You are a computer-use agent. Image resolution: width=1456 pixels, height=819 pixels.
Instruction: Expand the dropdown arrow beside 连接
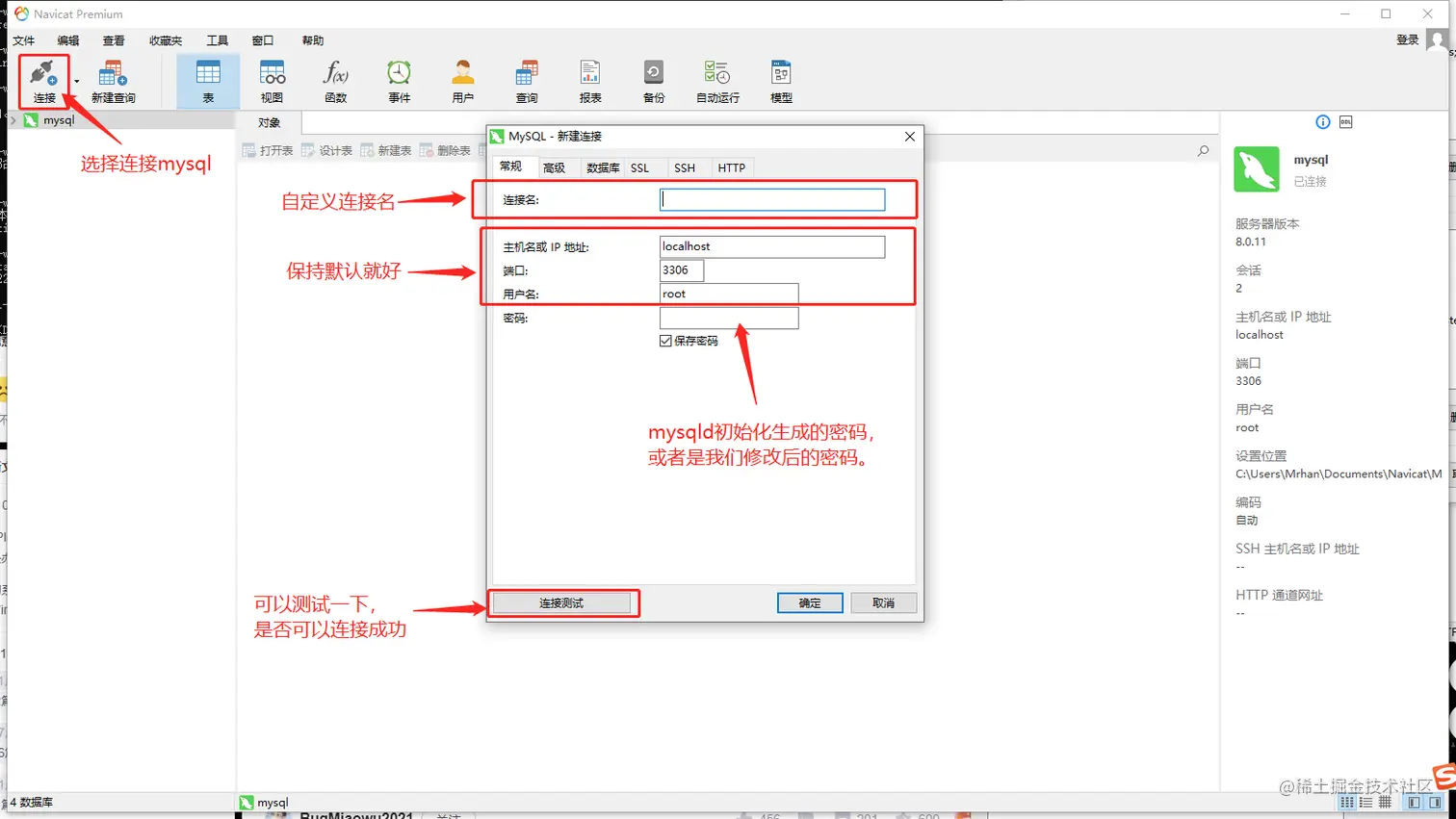(77, 83)
